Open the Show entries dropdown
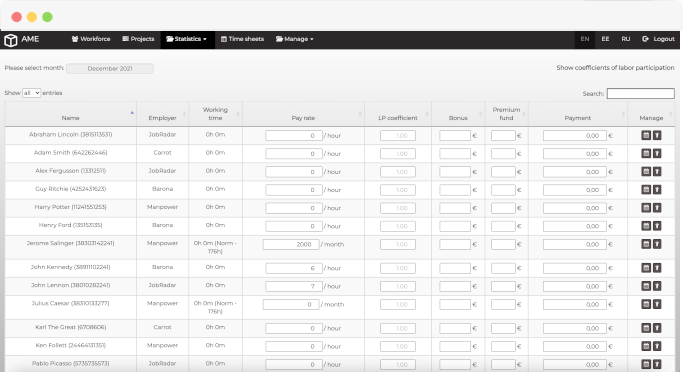Image resolution: width=683 pixels, height=372 pixels. pos(31,93)
